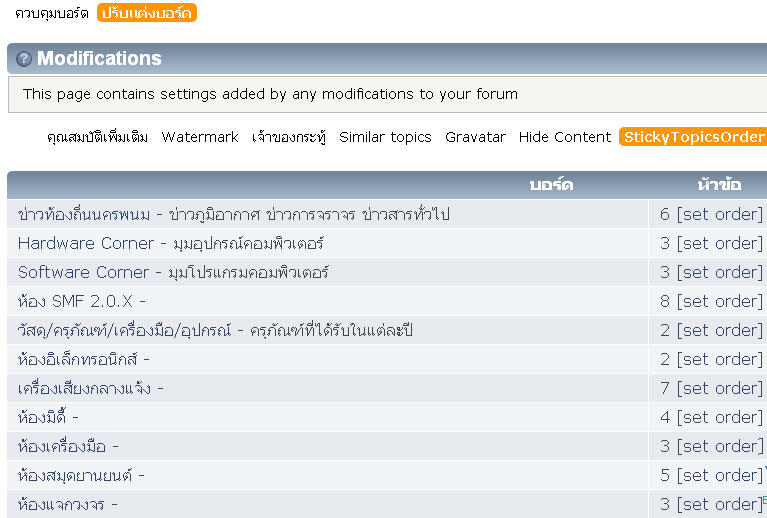Open the Software Corner board link
This screenshot has width=767, height=518.
[84, 272]
